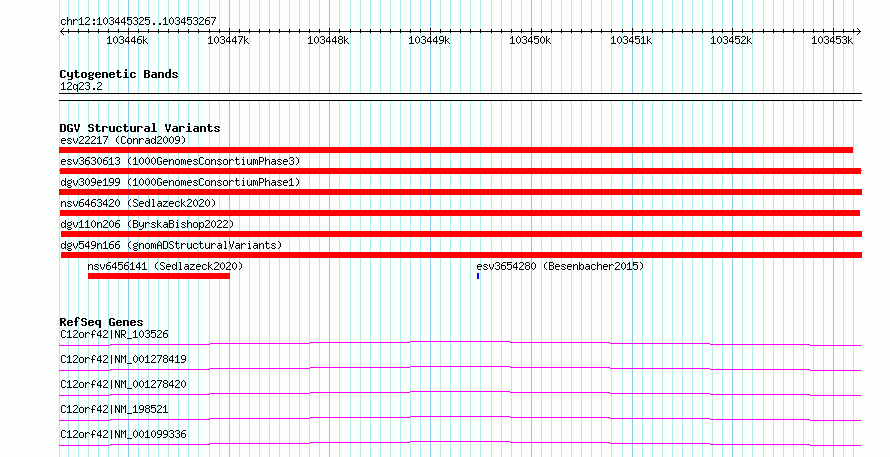Click the 103446k ruler tick label
The width and height of the screenshot is (890, 457).
[127, 40]
